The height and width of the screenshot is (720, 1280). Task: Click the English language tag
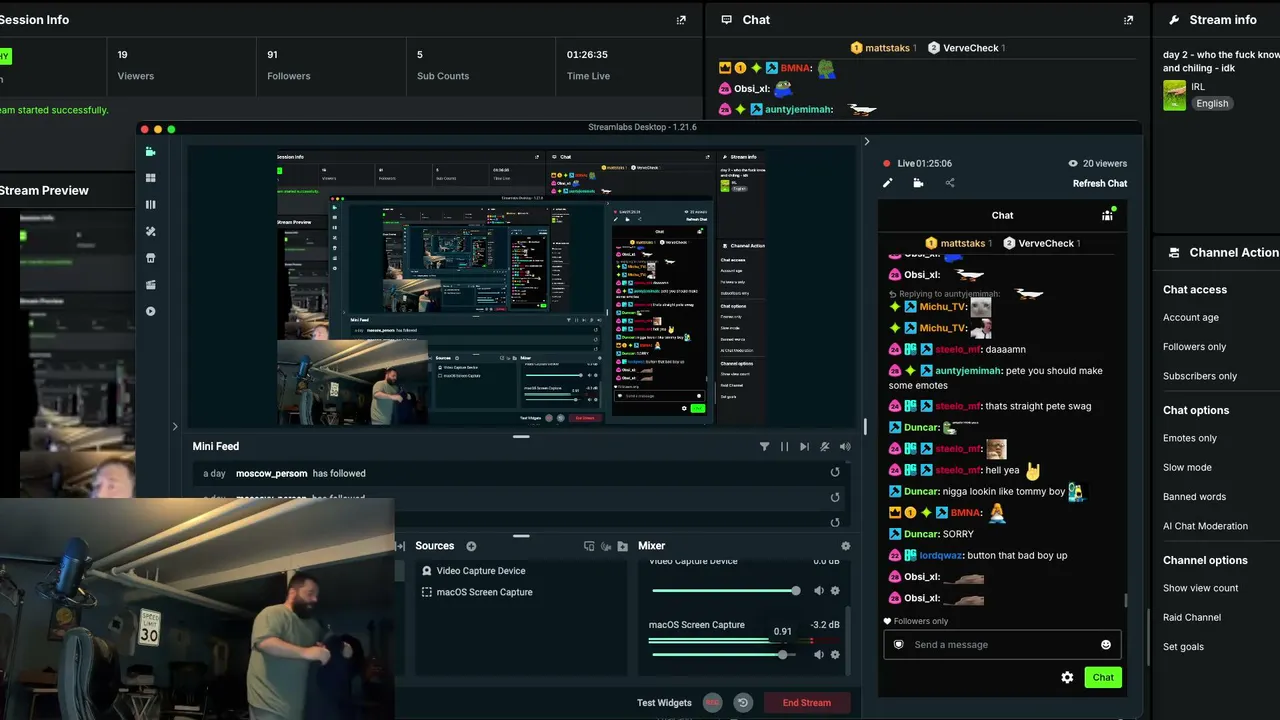click(x=1212, y=103)
